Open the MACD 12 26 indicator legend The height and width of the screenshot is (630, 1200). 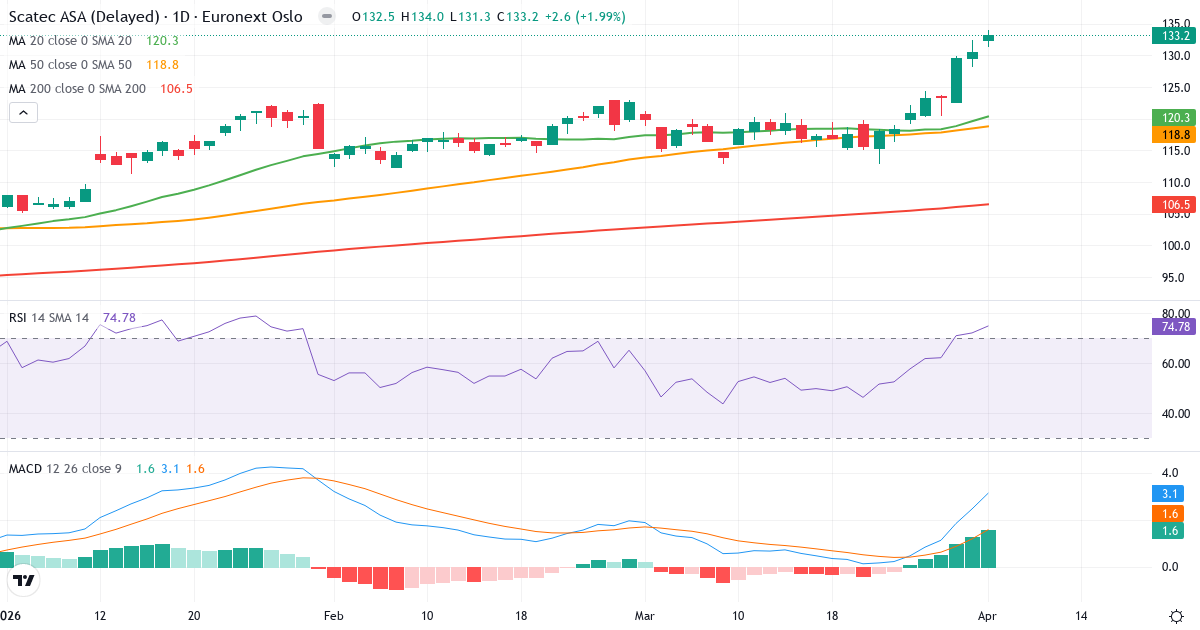(65, 468)
